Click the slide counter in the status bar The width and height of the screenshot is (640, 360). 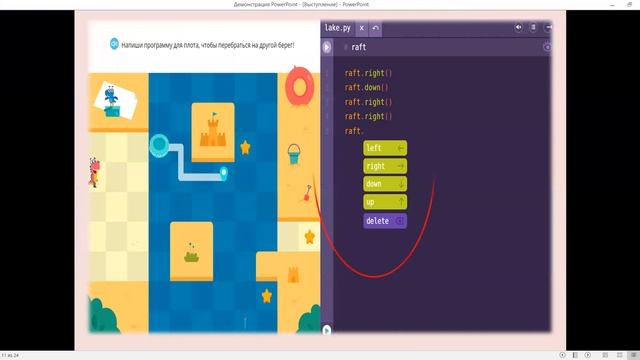click(x=10, y=356)
